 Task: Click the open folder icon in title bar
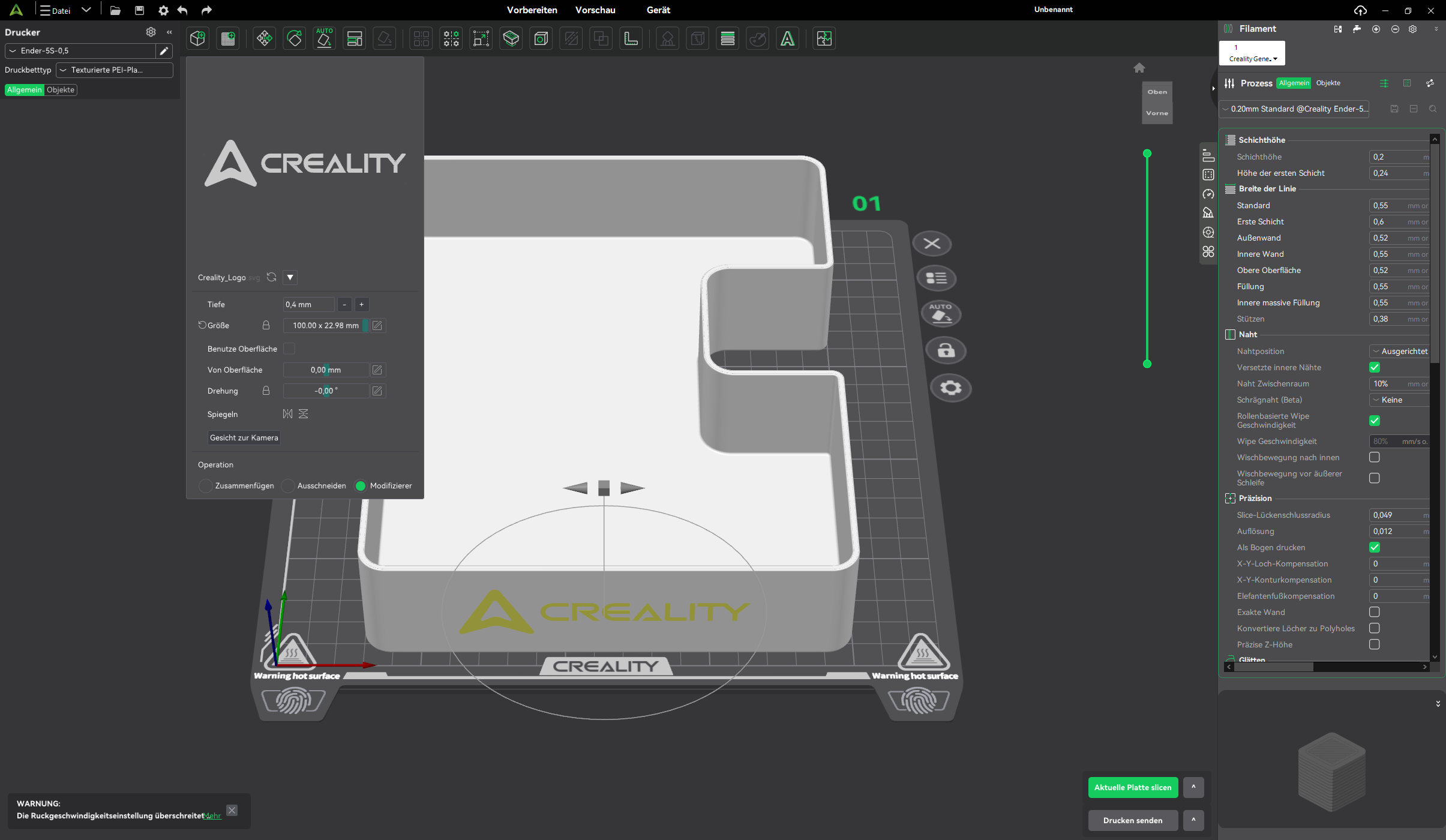(115, 10)
